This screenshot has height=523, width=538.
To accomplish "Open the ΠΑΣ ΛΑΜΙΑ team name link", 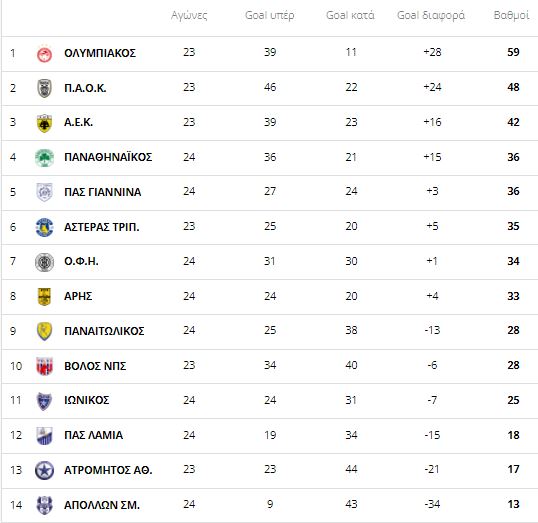I will coord(93,435).
